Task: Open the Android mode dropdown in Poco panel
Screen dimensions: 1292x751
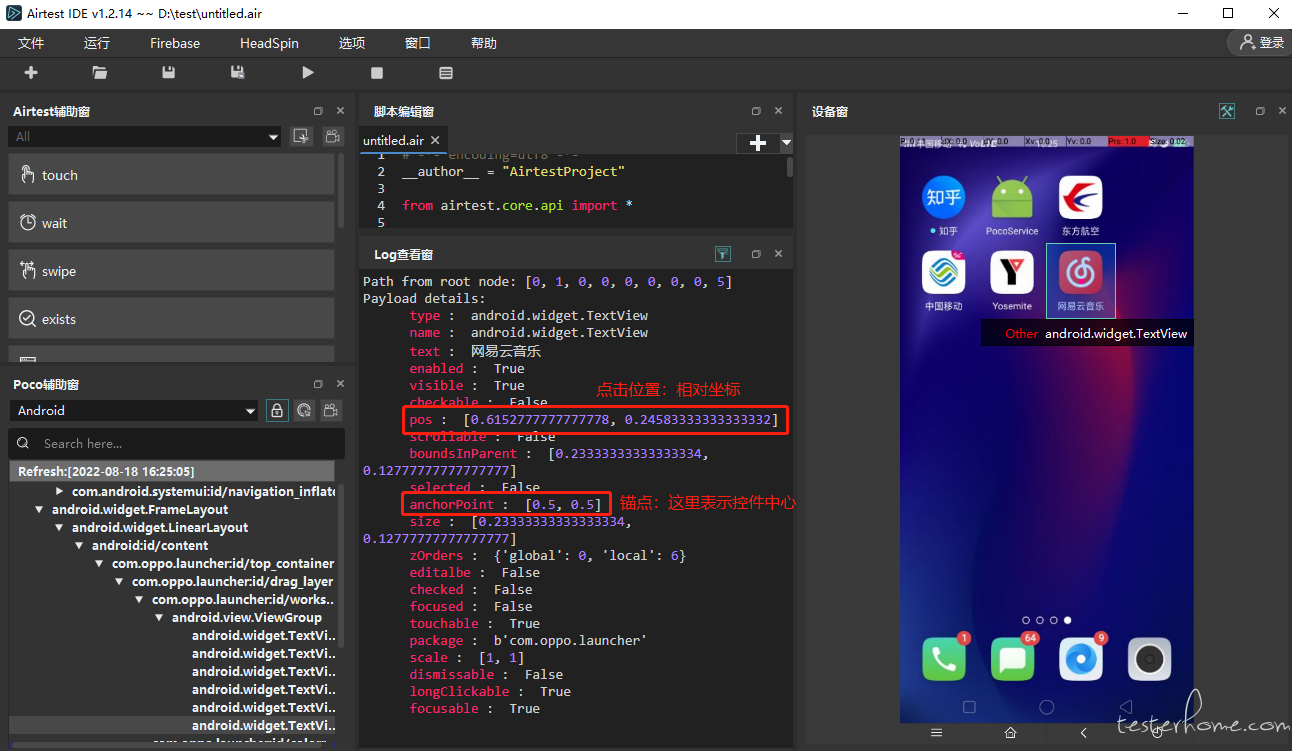Action: (134, 410)
